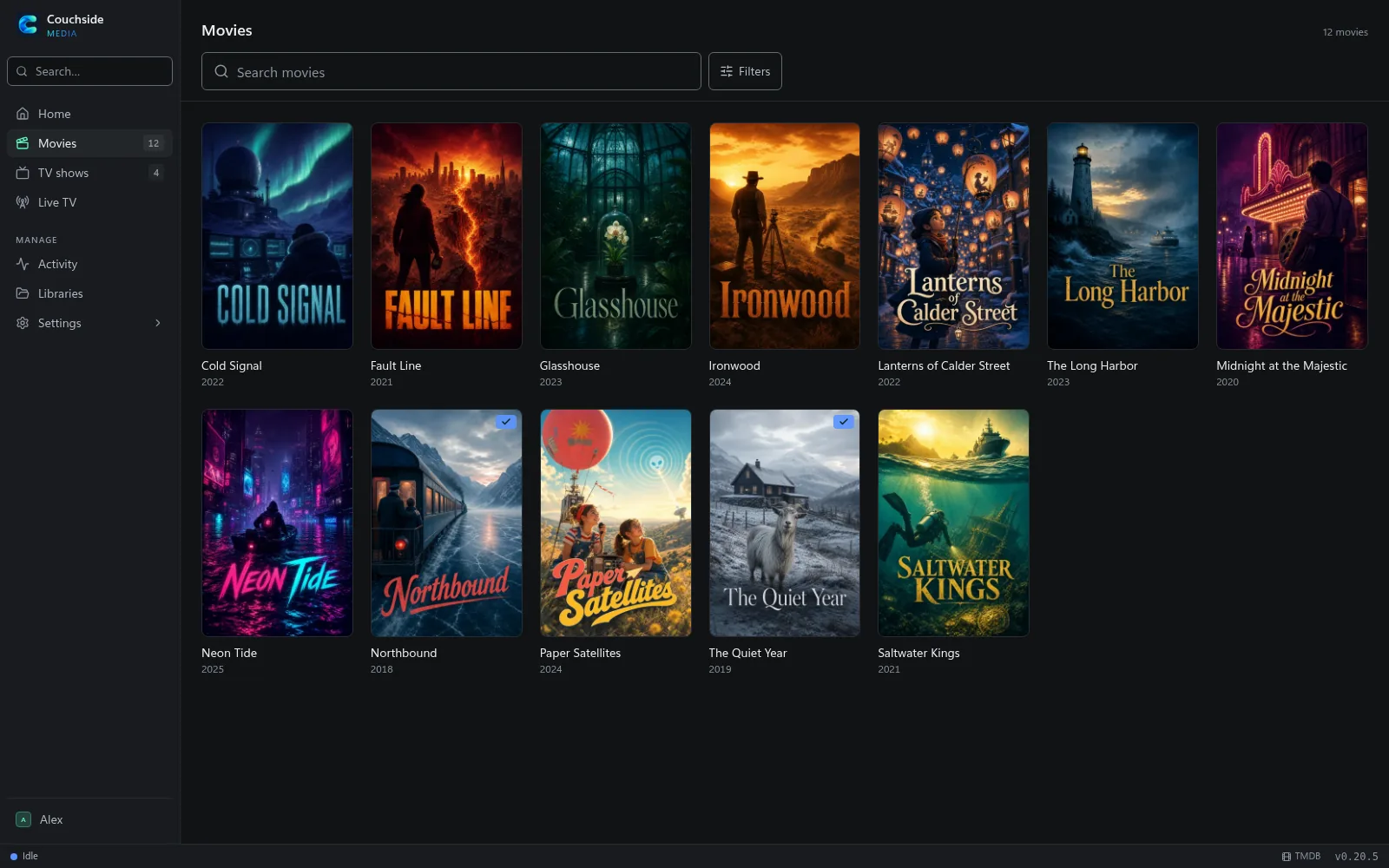The height and width of the screenshot is (868, 1389).
Task: Open the Filters options
Action: point(745,71)
